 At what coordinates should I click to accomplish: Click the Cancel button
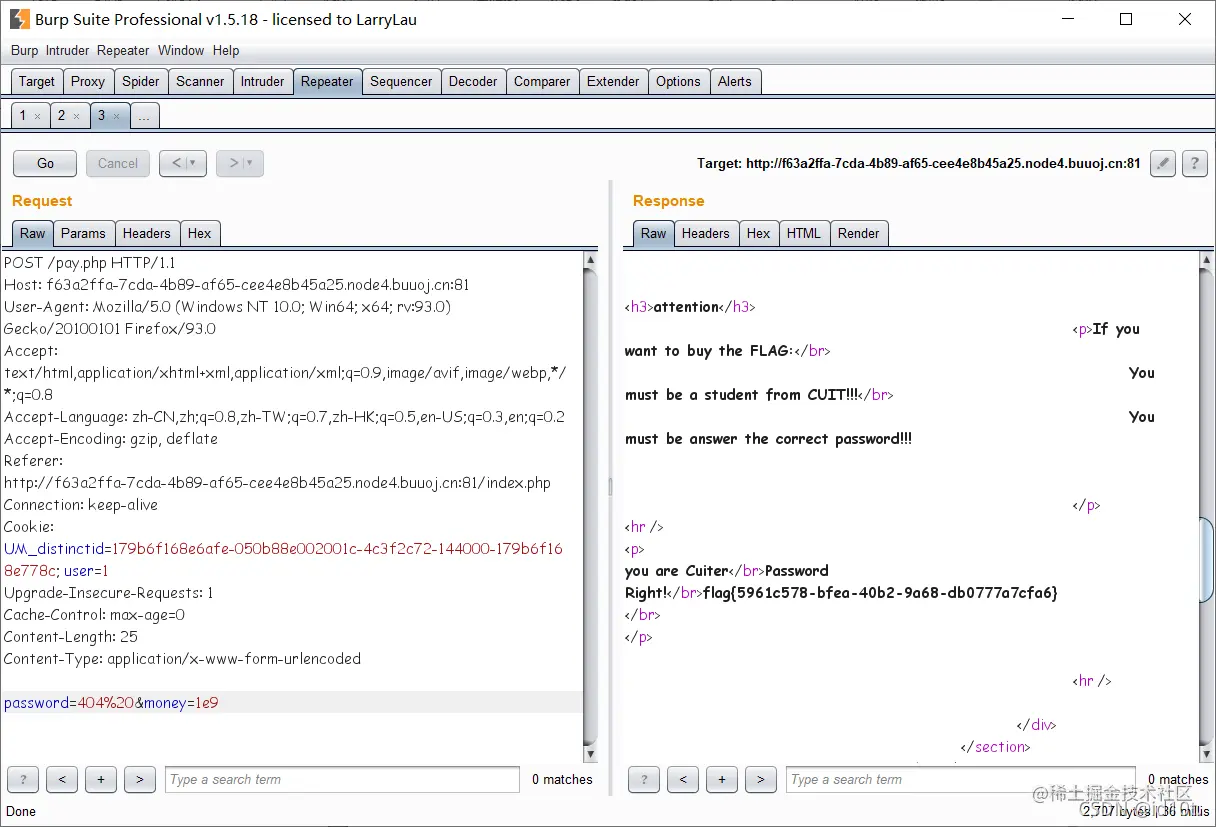tap(118, 163)
